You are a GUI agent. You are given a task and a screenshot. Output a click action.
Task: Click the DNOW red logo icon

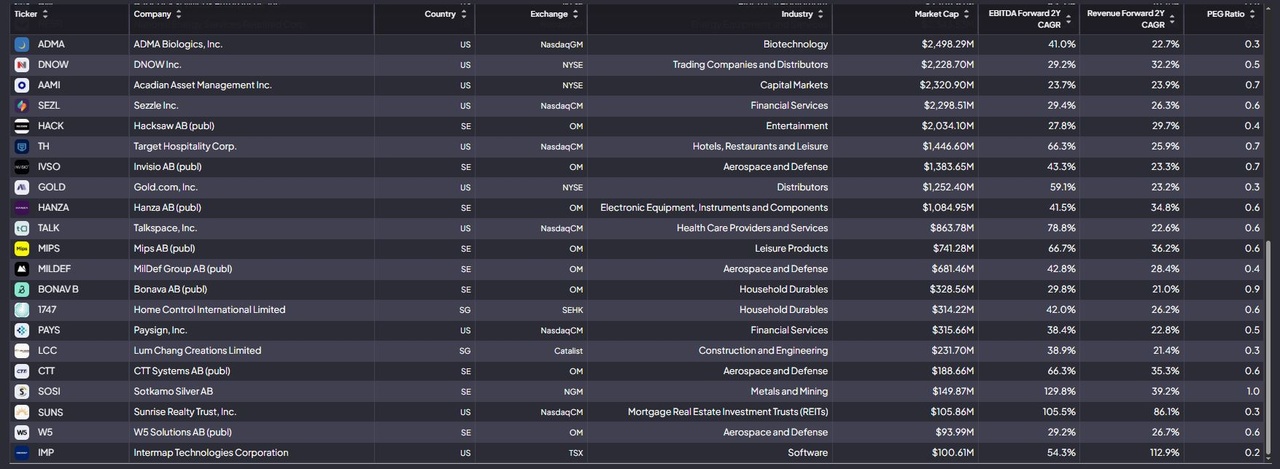point(22,65)
